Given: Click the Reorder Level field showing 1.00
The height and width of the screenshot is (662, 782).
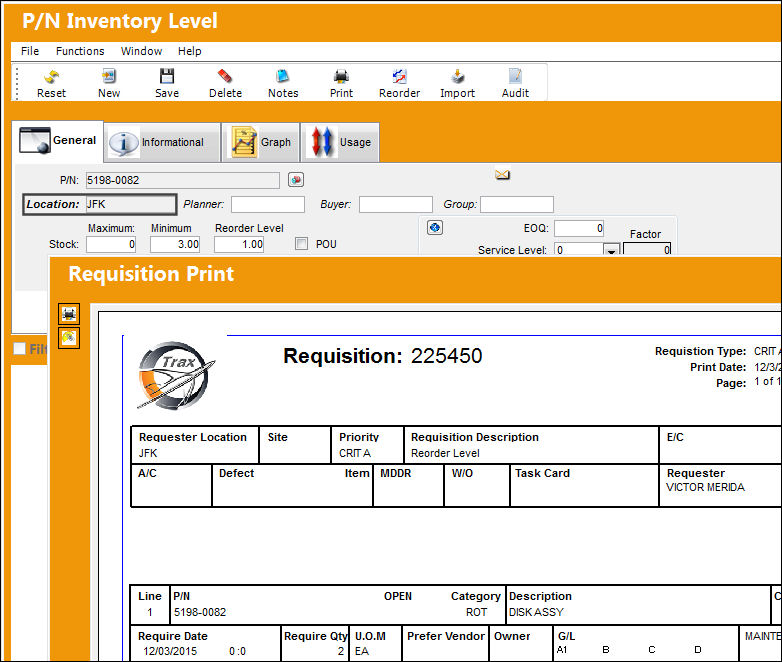Looking at the screenshot, I should tap(239, 244).
